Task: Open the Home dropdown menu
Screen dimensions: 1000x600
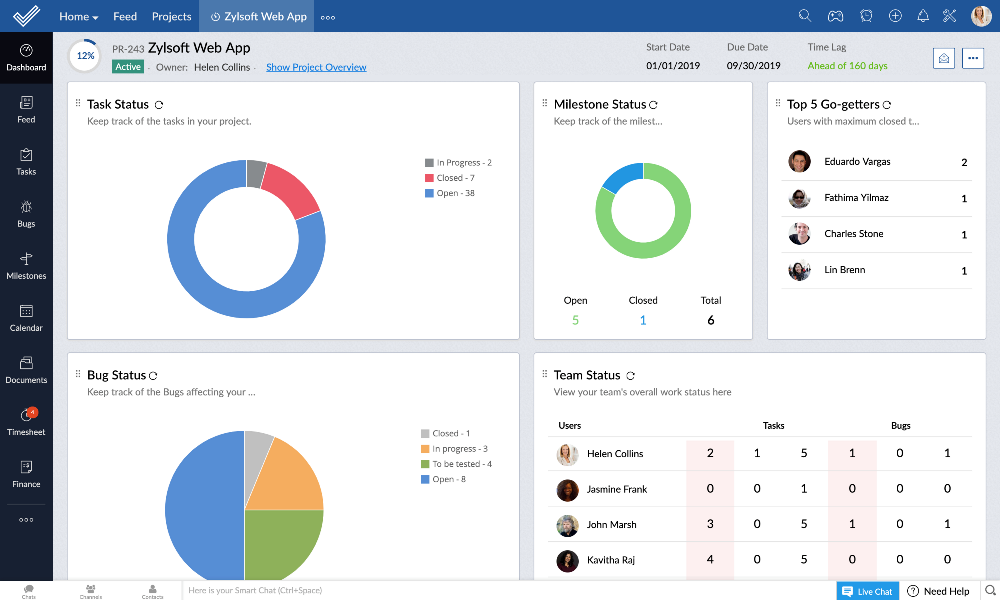Action: pos(77,16)
